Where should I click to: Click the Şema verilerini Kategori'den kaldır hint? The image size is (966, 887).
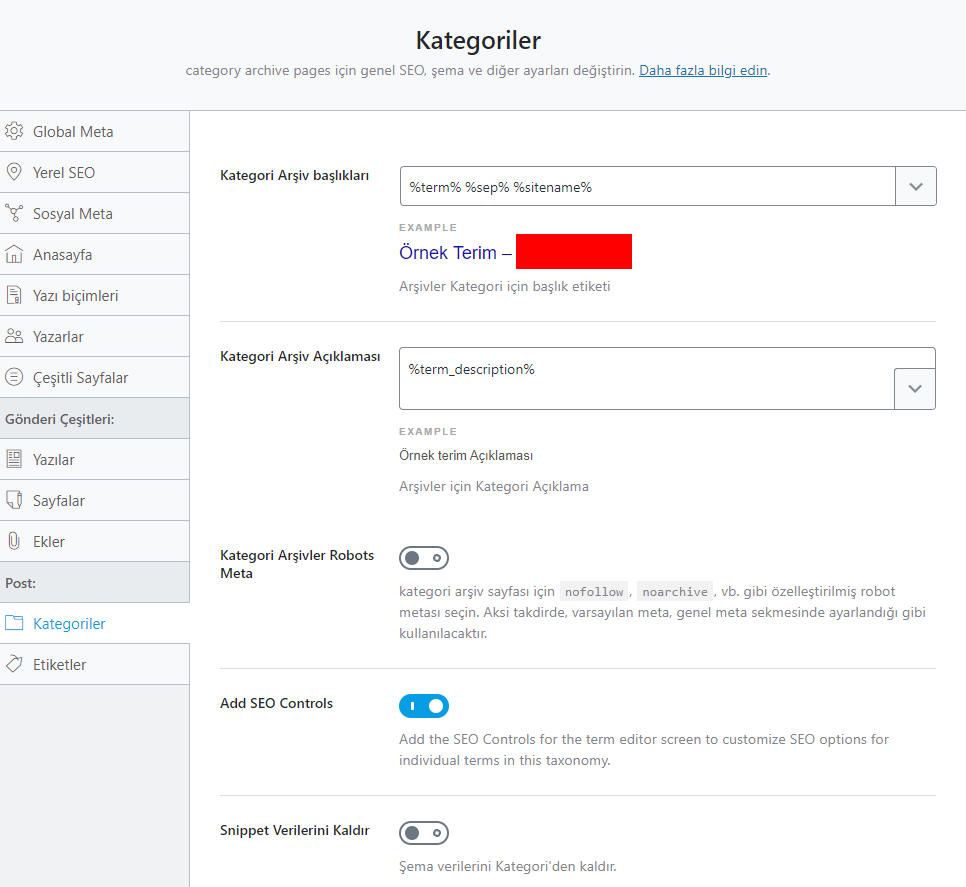pyautogui.click(x=508, y=867)
